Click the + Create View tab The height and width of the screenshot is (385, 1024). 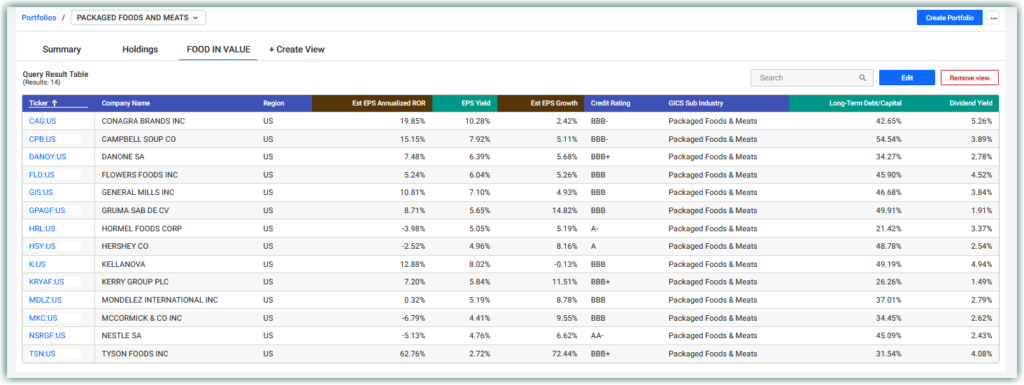296,50
